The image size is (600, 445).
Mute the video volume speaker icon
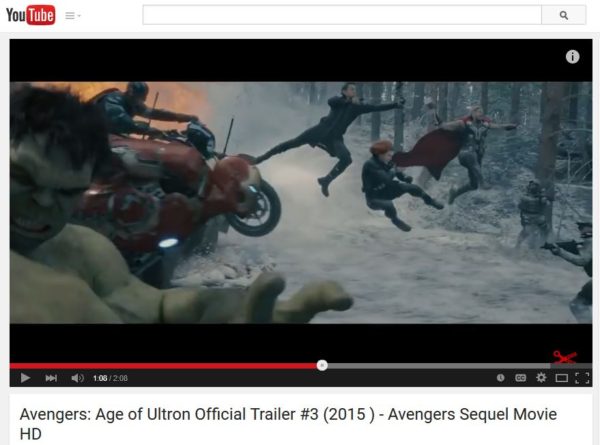click(x=77, y=378)
